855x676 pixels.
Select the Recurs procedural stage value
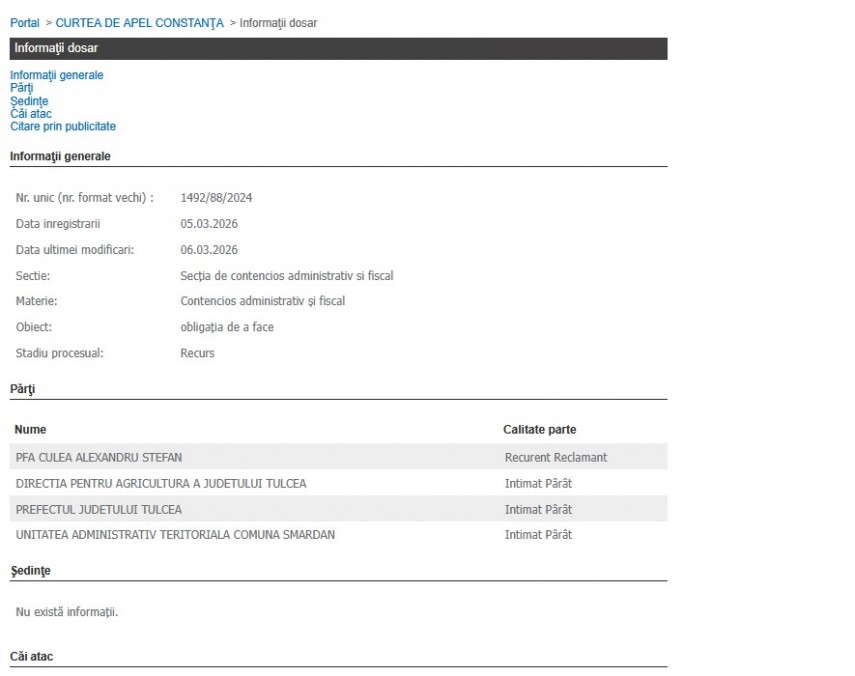coord(197,354)
